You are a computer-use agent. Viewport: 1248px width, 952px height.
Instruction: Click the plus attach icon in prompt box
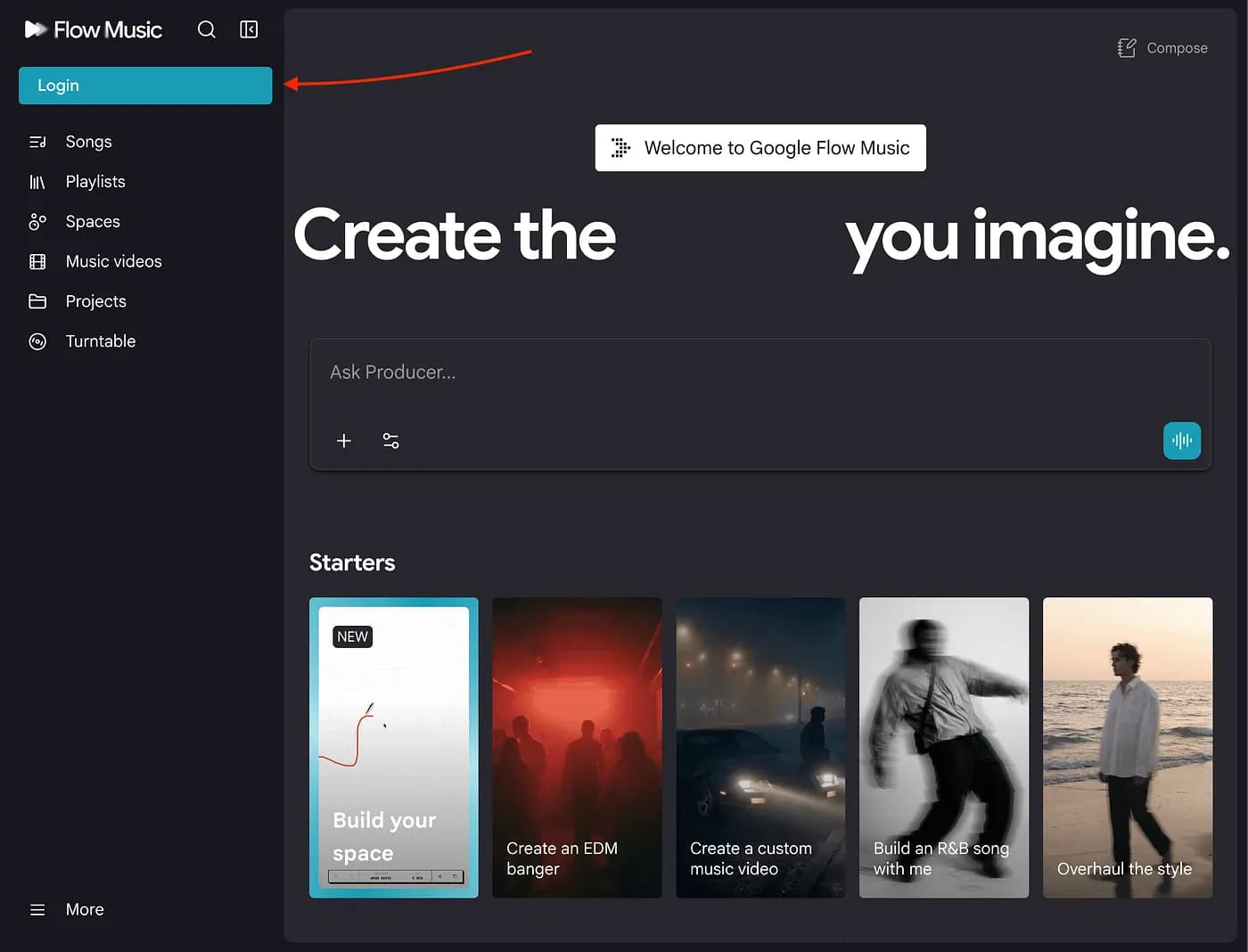[x=344, y=441]
